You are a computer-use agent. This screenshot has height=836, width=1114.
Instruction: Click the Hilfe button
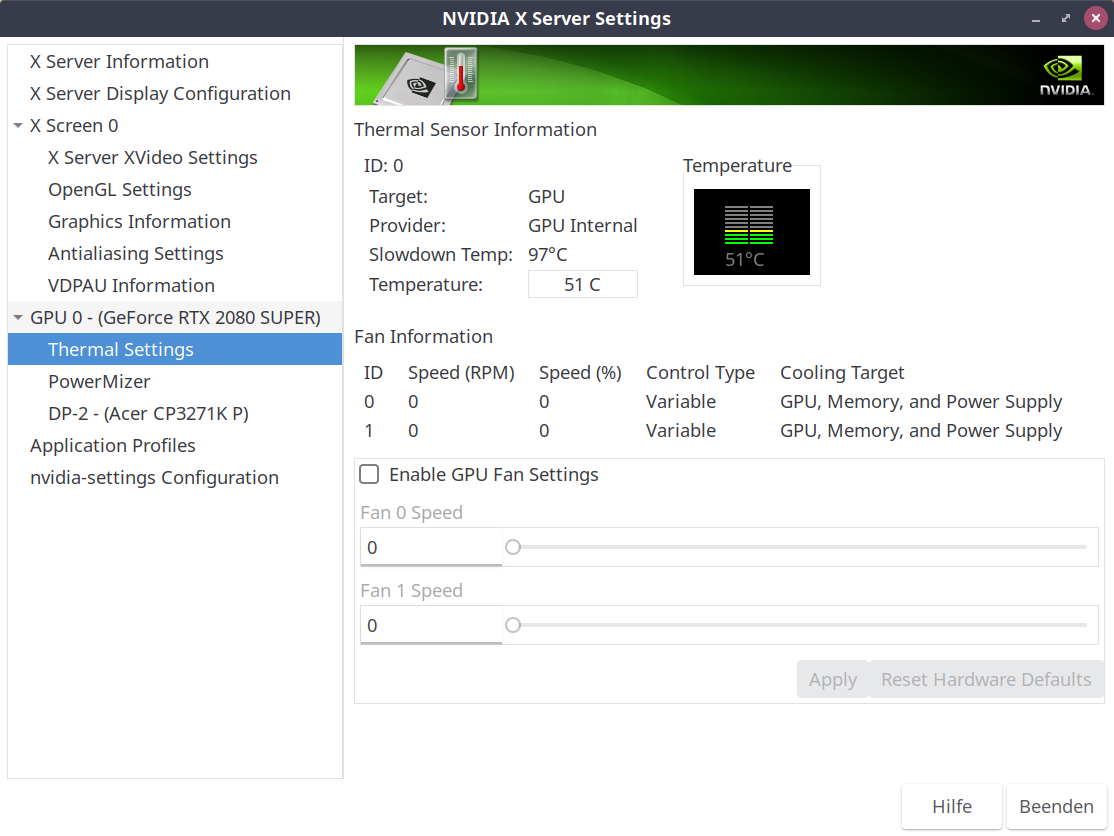point(952,806)
